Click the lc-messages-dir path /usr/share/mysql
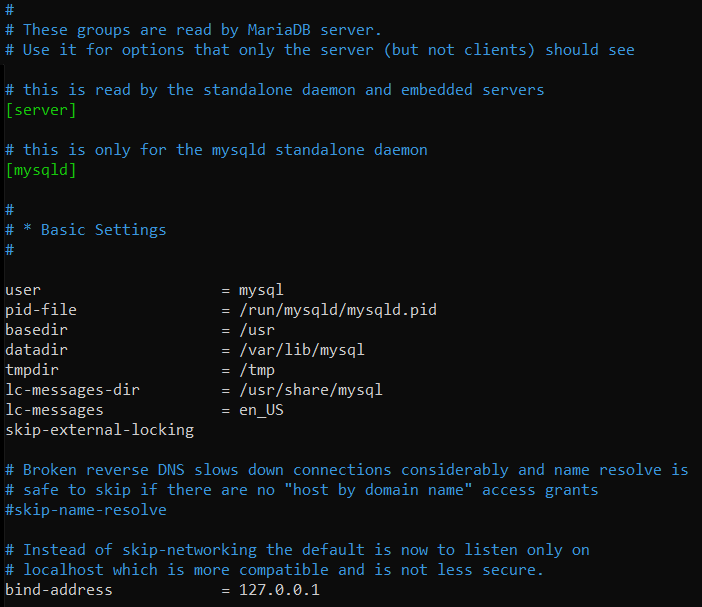This screenshot has width=702, height=607. click(310, 390)
